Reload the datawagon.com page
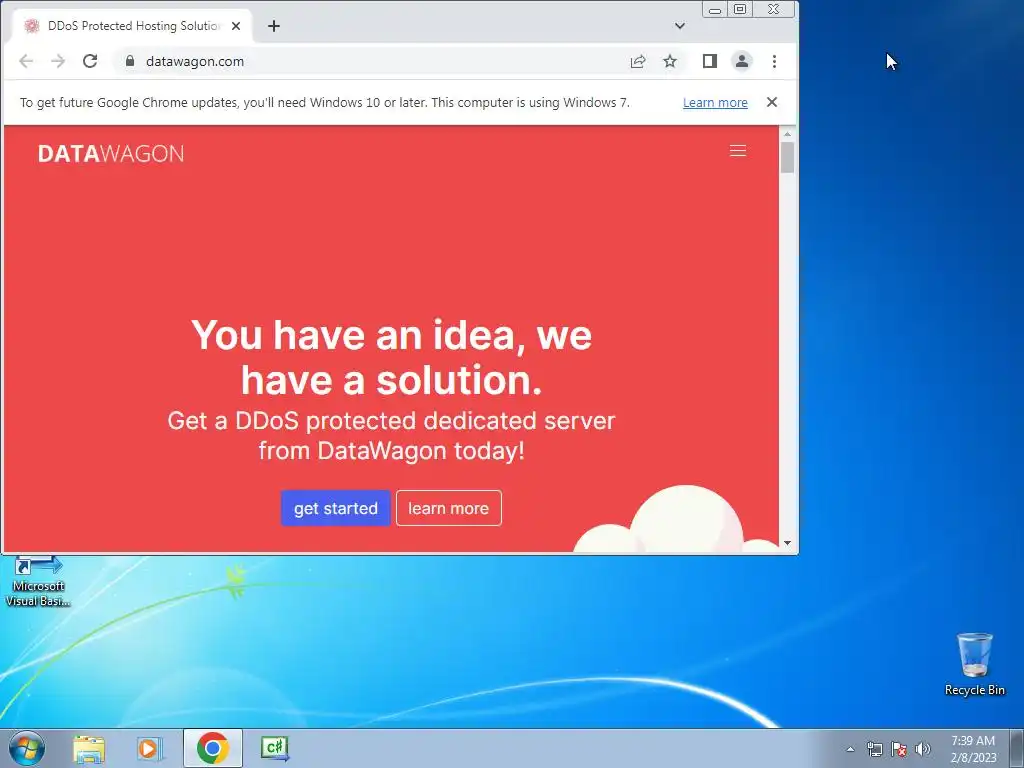Image resolution: width=1024 pixels, height=768 pixels. pyautogui.click(x=90, y=61)
